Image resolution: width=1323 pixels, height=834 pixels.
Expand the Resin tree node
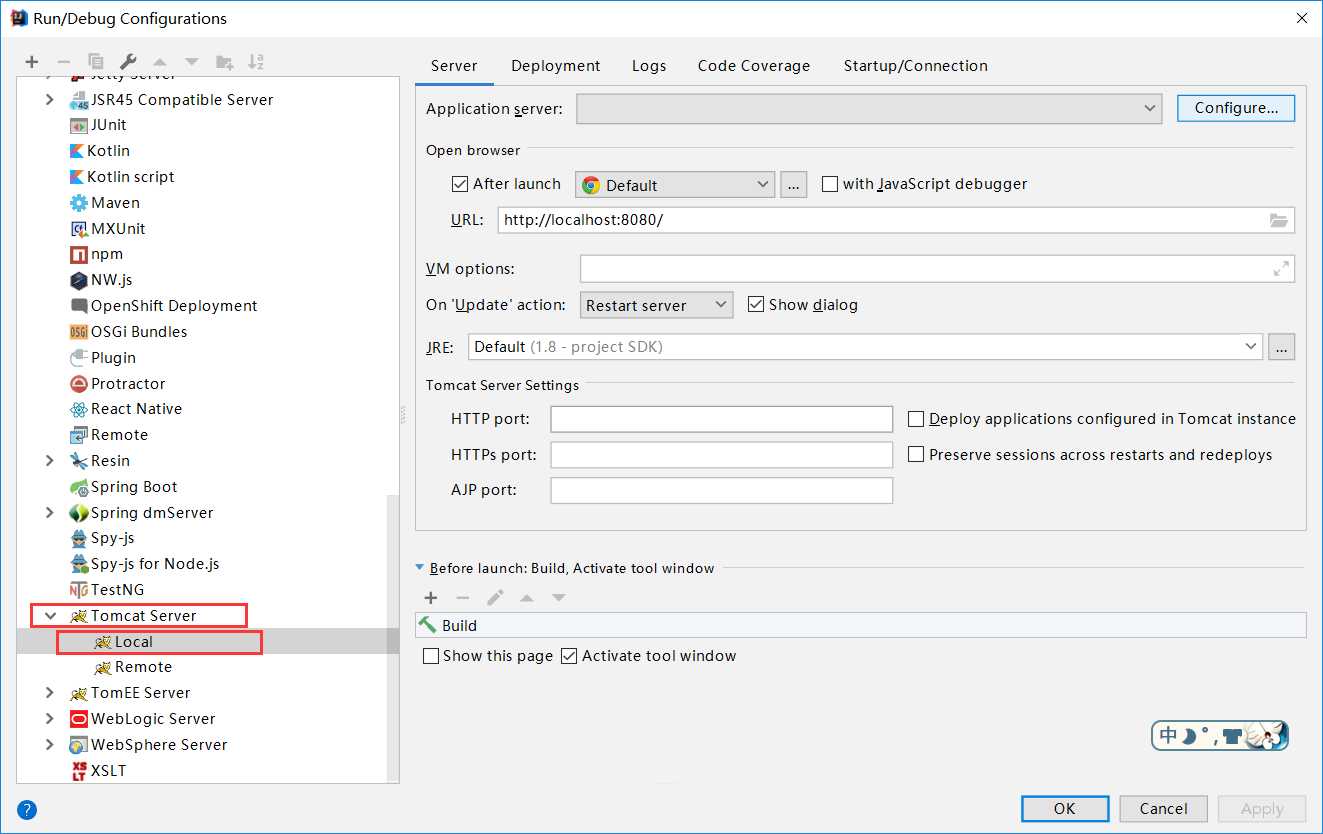[x=50, y=461]
